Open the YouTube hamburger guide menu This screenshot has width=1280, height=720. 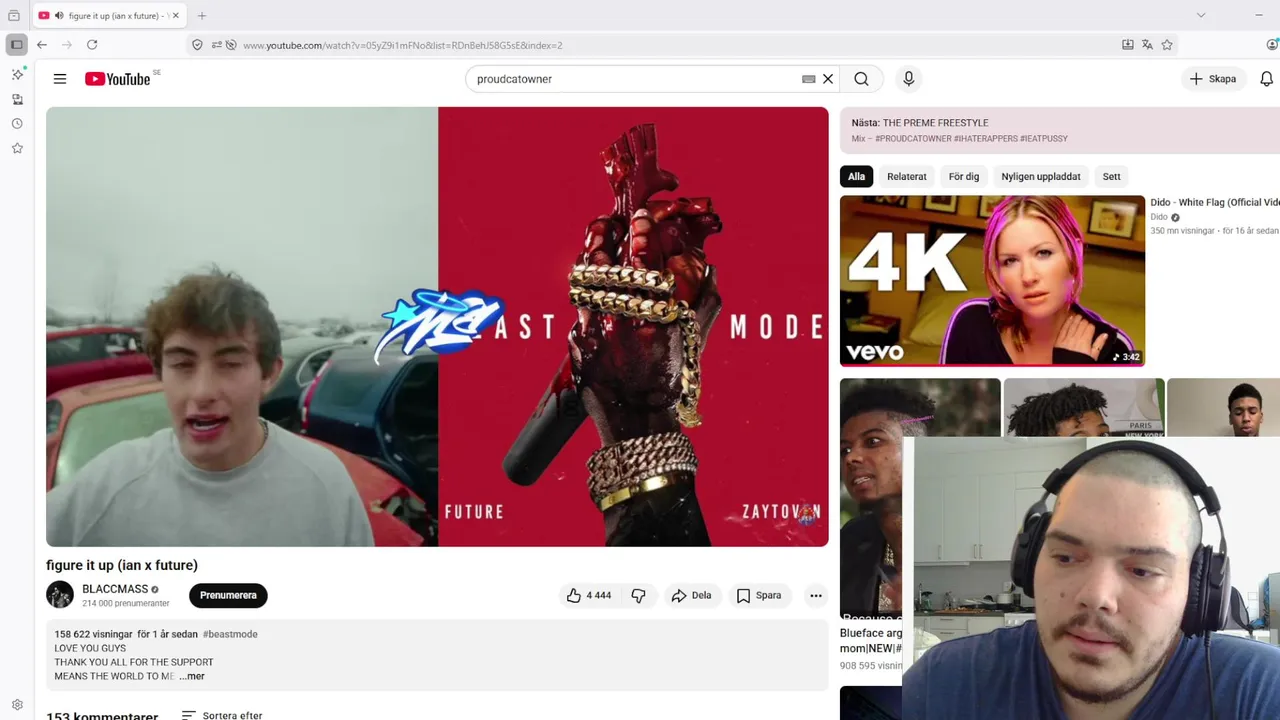pos(60,79)
